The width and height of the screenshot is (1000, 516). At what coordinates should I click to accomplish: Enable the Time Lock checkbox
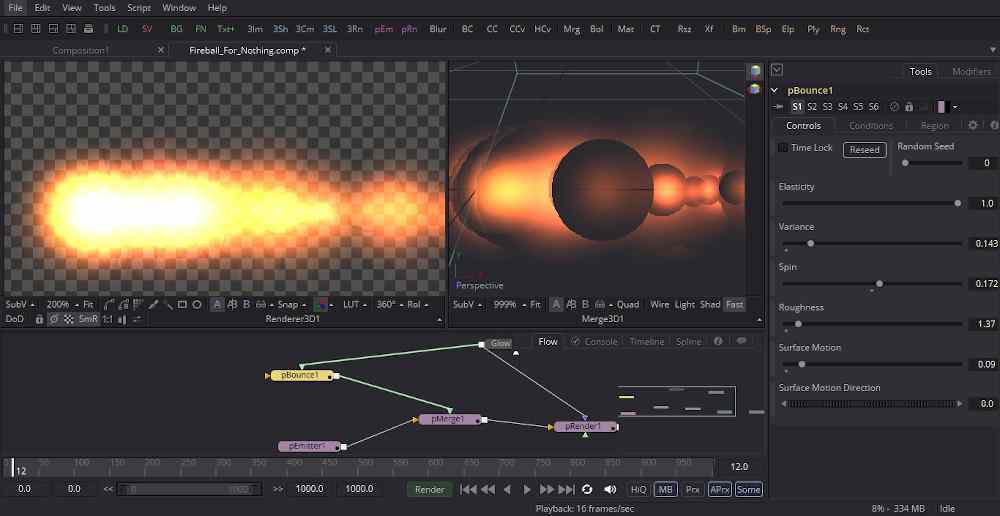point(783,147)
